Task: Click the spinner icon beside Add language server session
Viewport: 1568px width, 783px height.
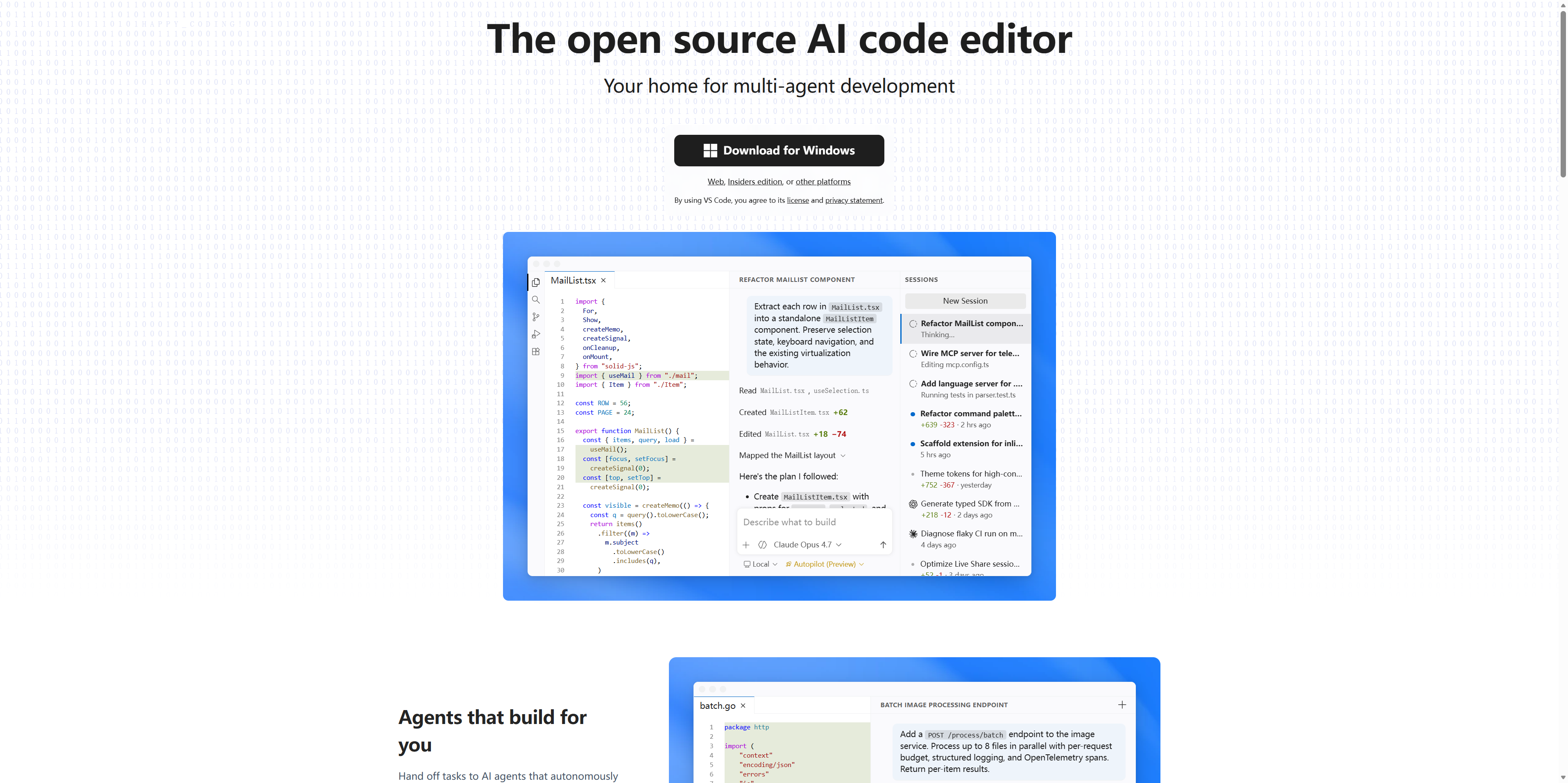Action: click(913, 384)
